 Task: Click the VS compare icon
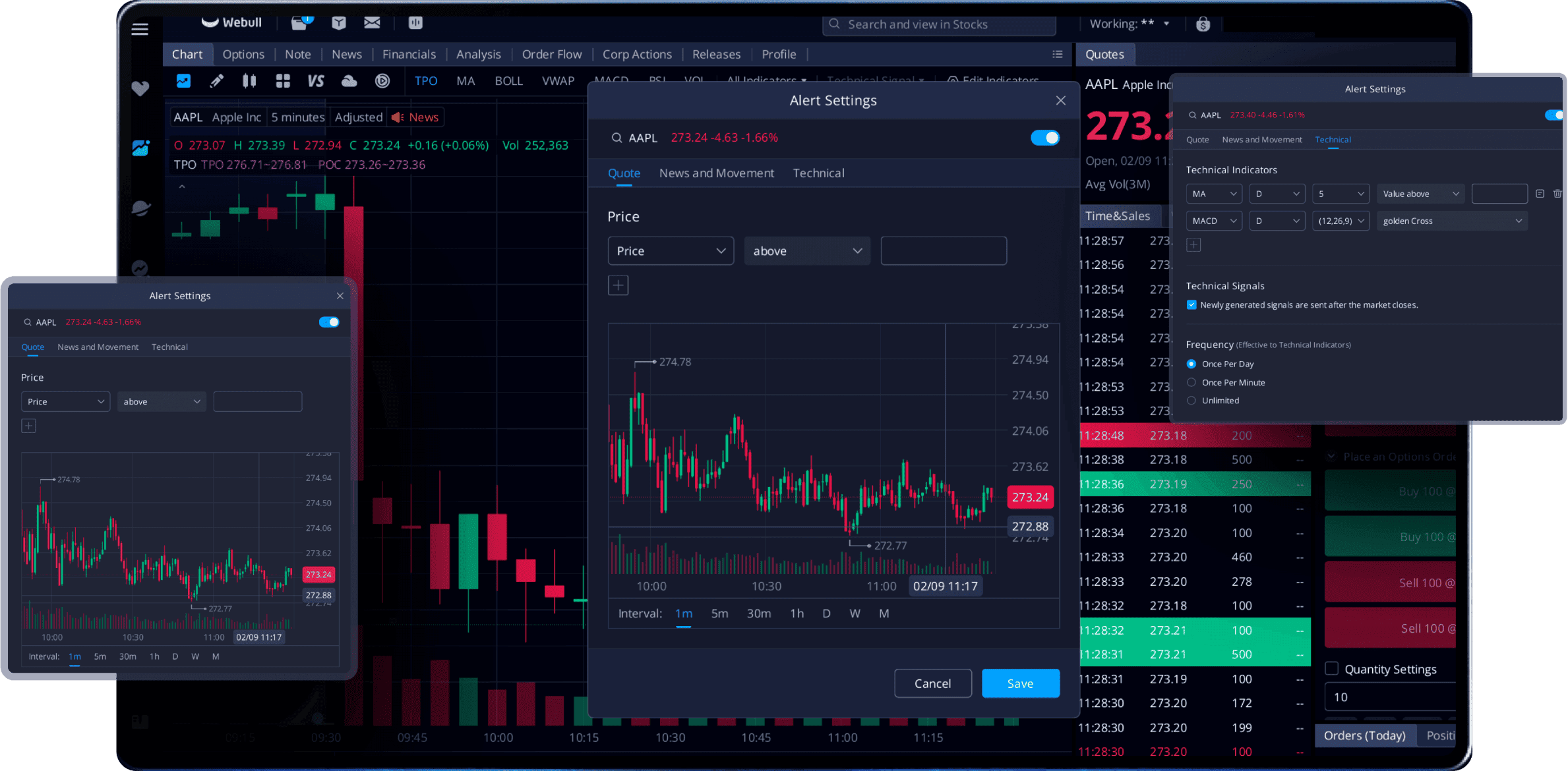[316, 81]
